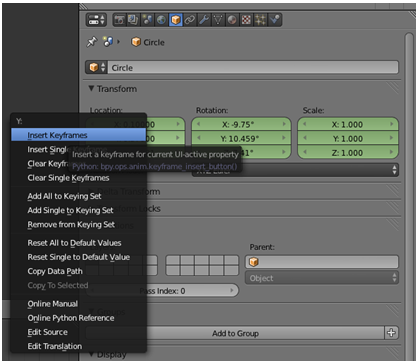Increase Scale Z with its right arrow
The height and width of the screenshot is (363, 418).
coord(392,153)
